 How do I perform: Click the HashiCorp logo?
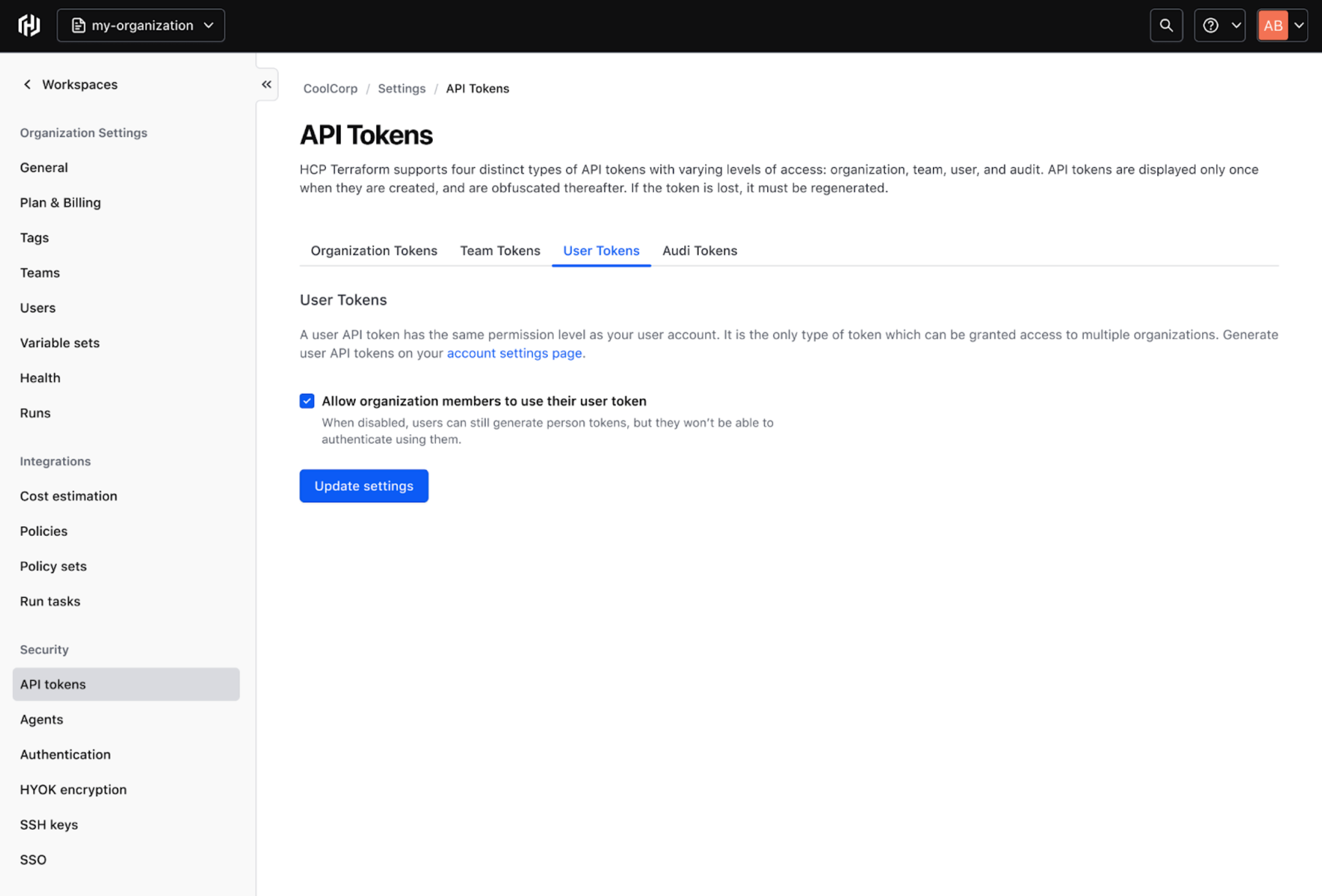28,25
